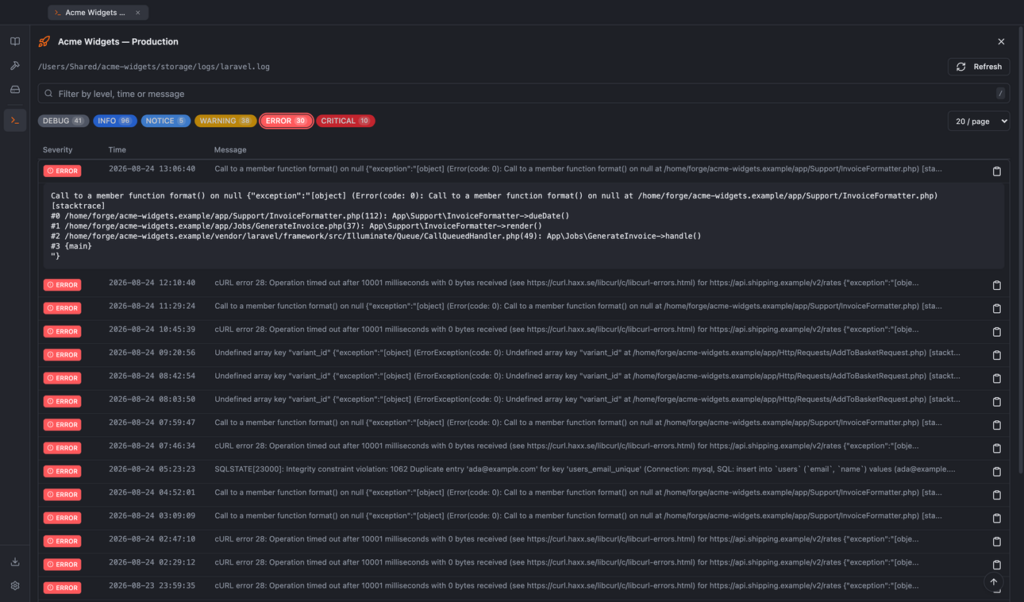Toggle the WARNING 38 level filter
Image resolution: width=1024 pixels, height=602 pixels.
225,121
